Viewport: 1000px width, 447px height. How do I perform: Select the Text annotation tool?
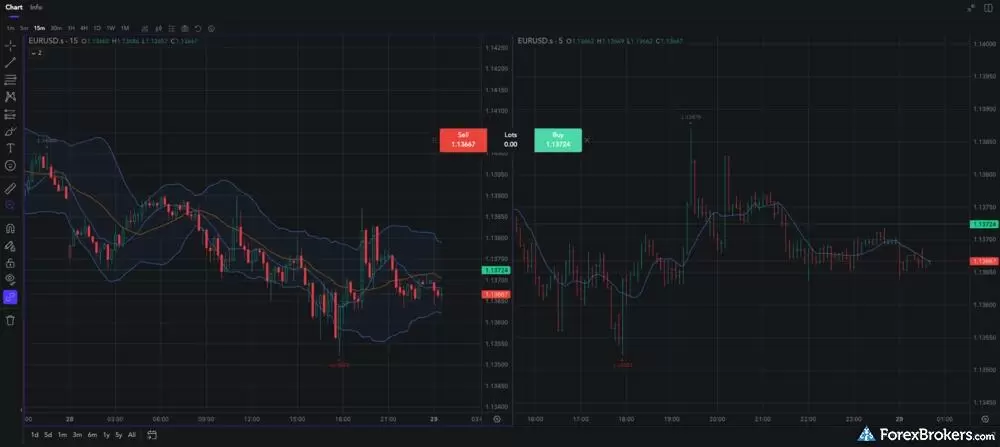10,148
